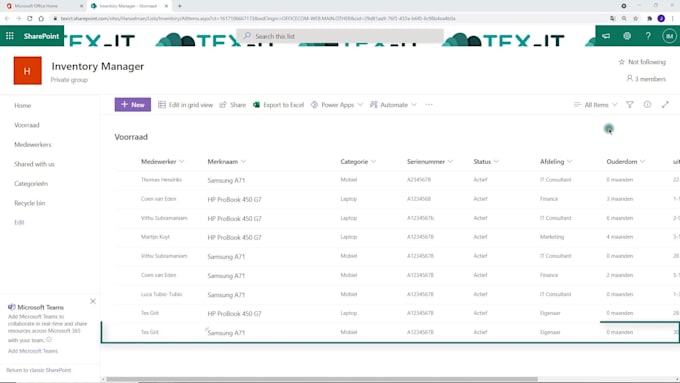The height and width of the screenshot is (383, 680).
Task: Open the filter pane funnel icon
Action: point(630,105)
